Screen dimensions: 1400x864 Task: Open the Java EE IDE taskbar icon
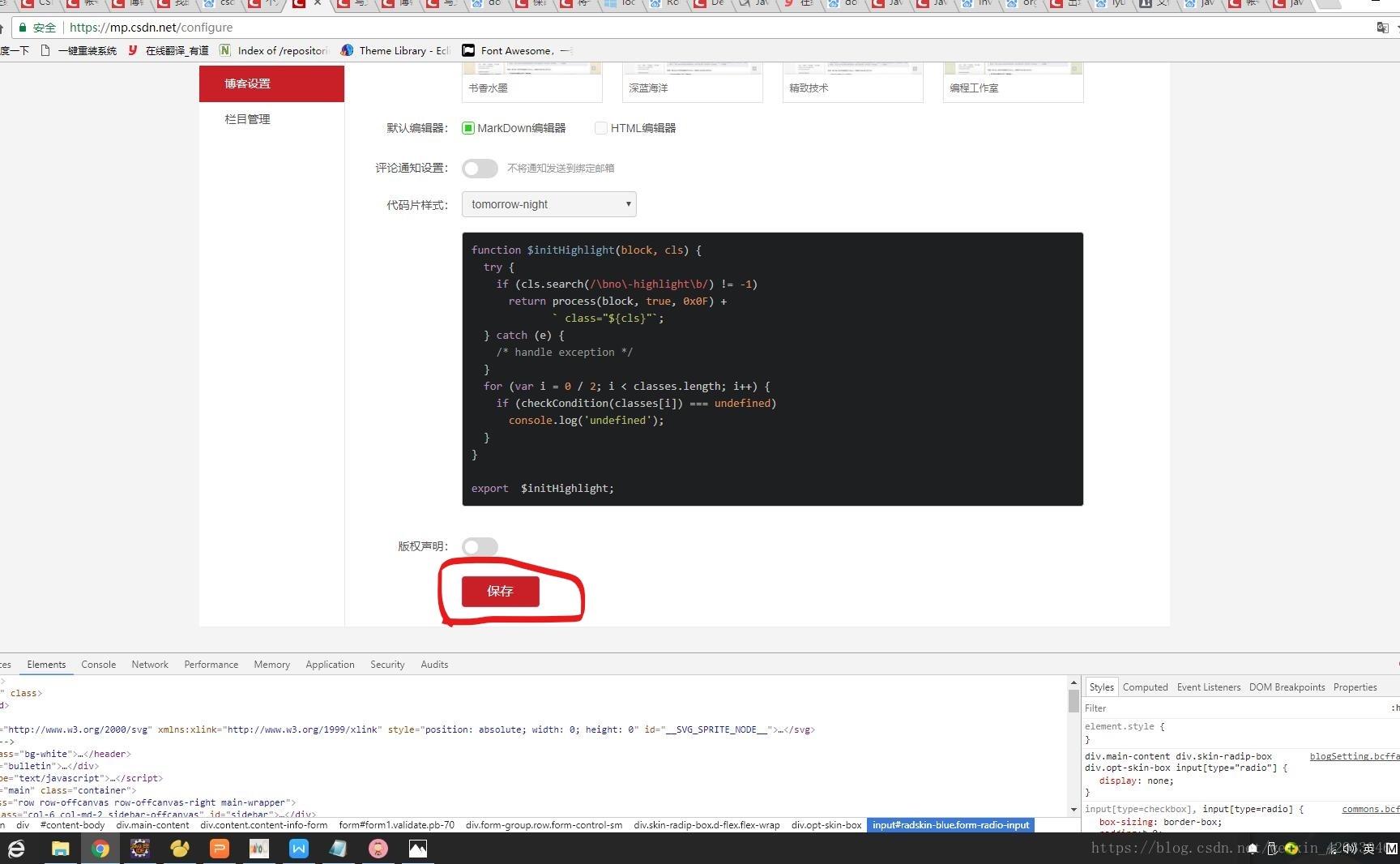point(140,849)
